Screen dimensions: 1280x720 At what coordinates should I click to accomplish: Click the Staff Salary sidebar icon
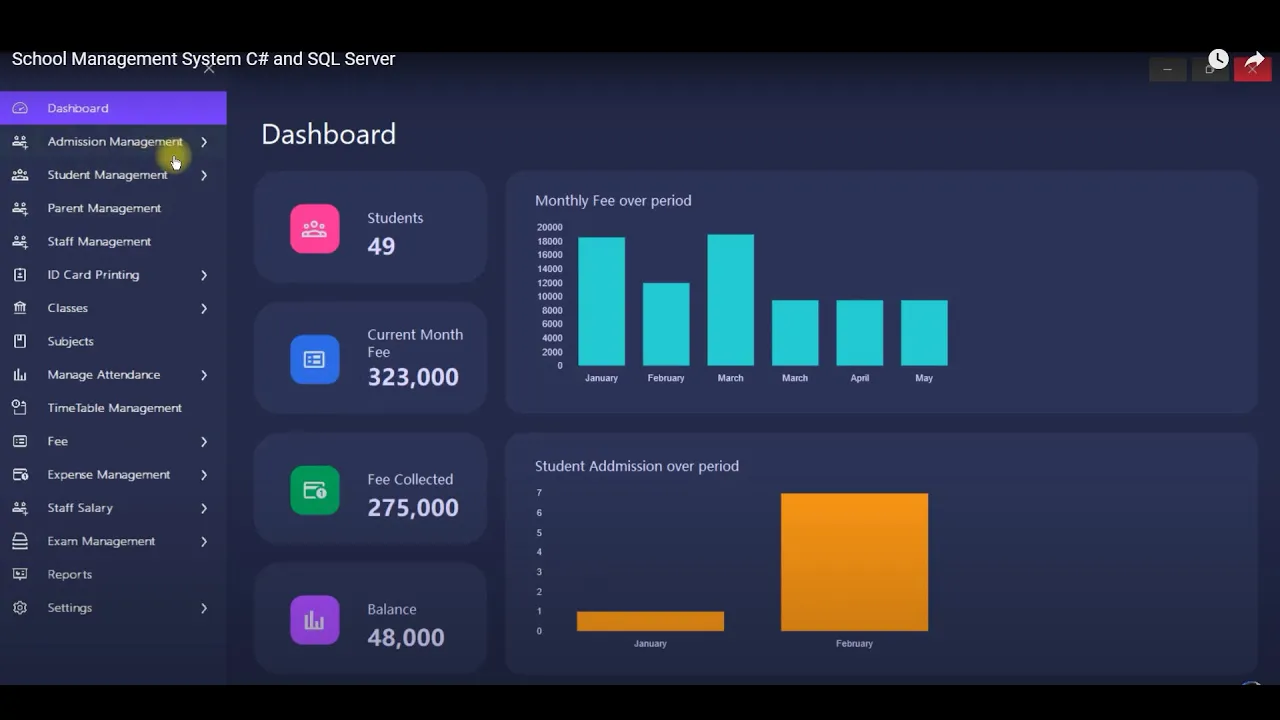pyautogui.click(x=20, y=508)
